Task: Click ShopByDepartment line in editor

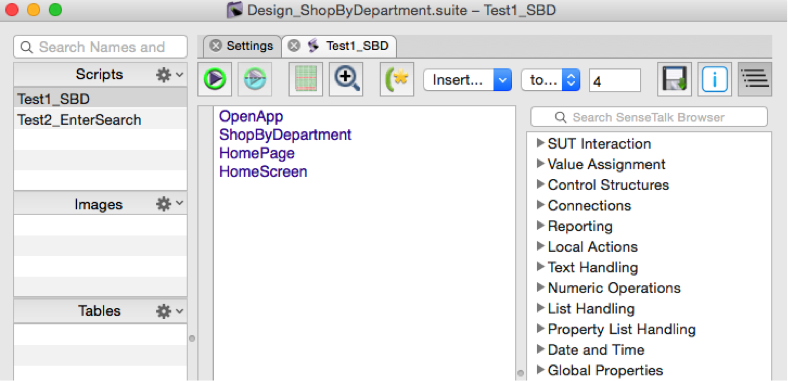Action: [285, 135]
